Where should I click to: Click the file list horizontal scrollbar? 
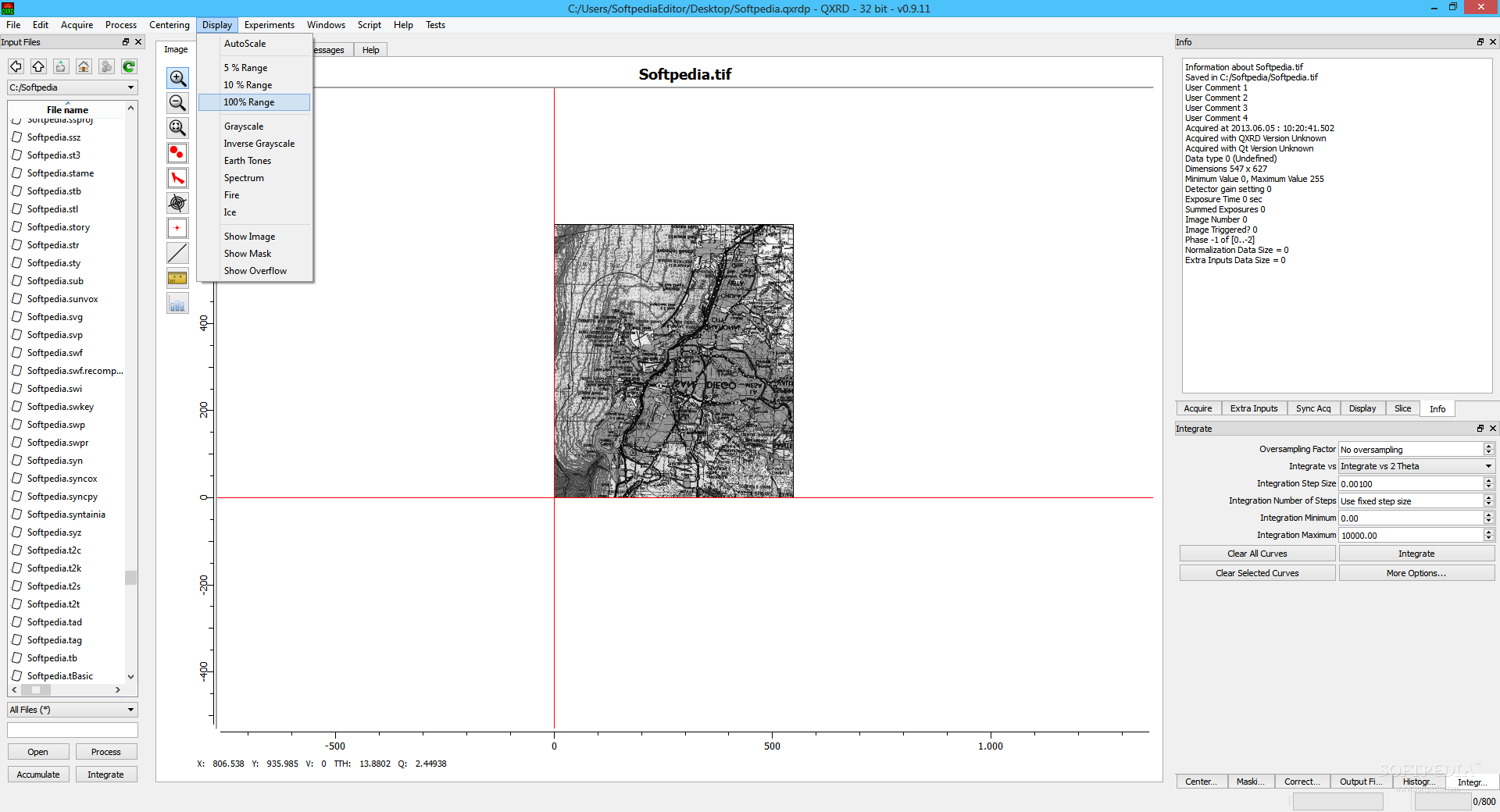pos(66,690)
